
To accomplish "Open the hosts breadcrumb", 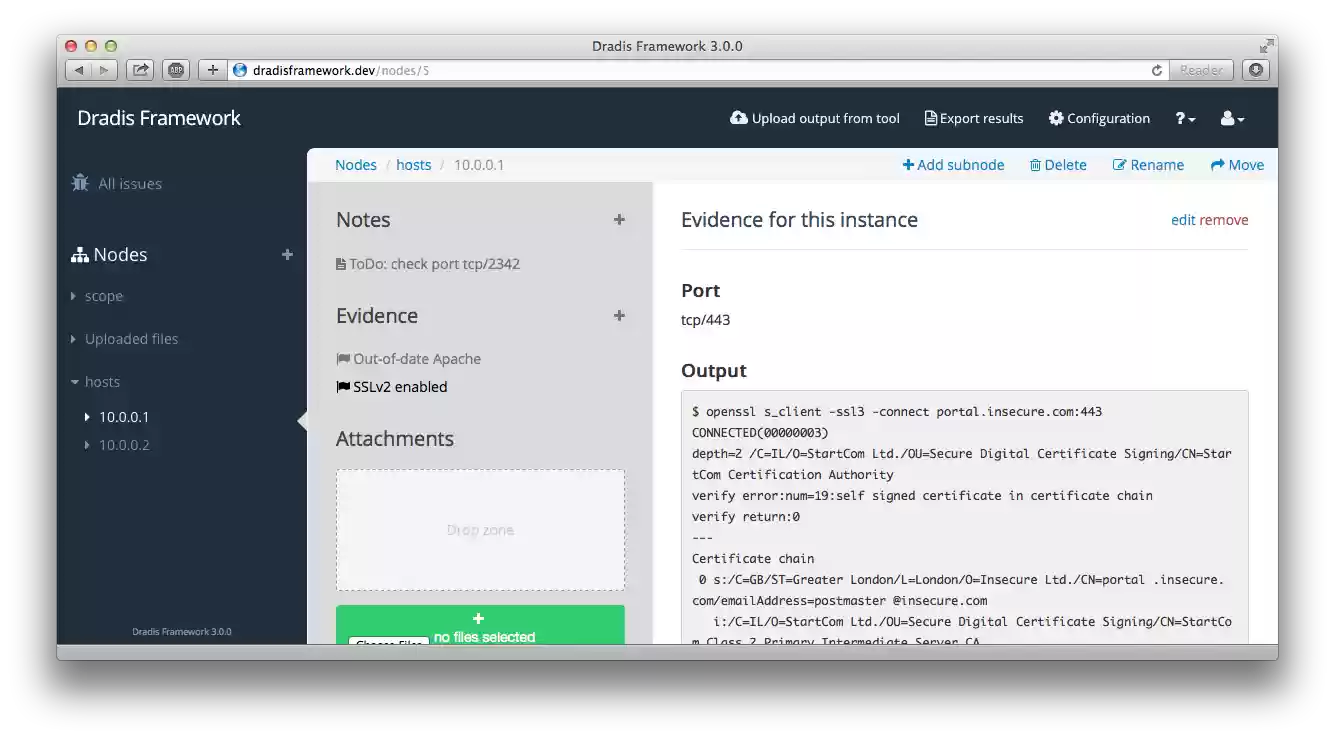I will coord(414,164).
